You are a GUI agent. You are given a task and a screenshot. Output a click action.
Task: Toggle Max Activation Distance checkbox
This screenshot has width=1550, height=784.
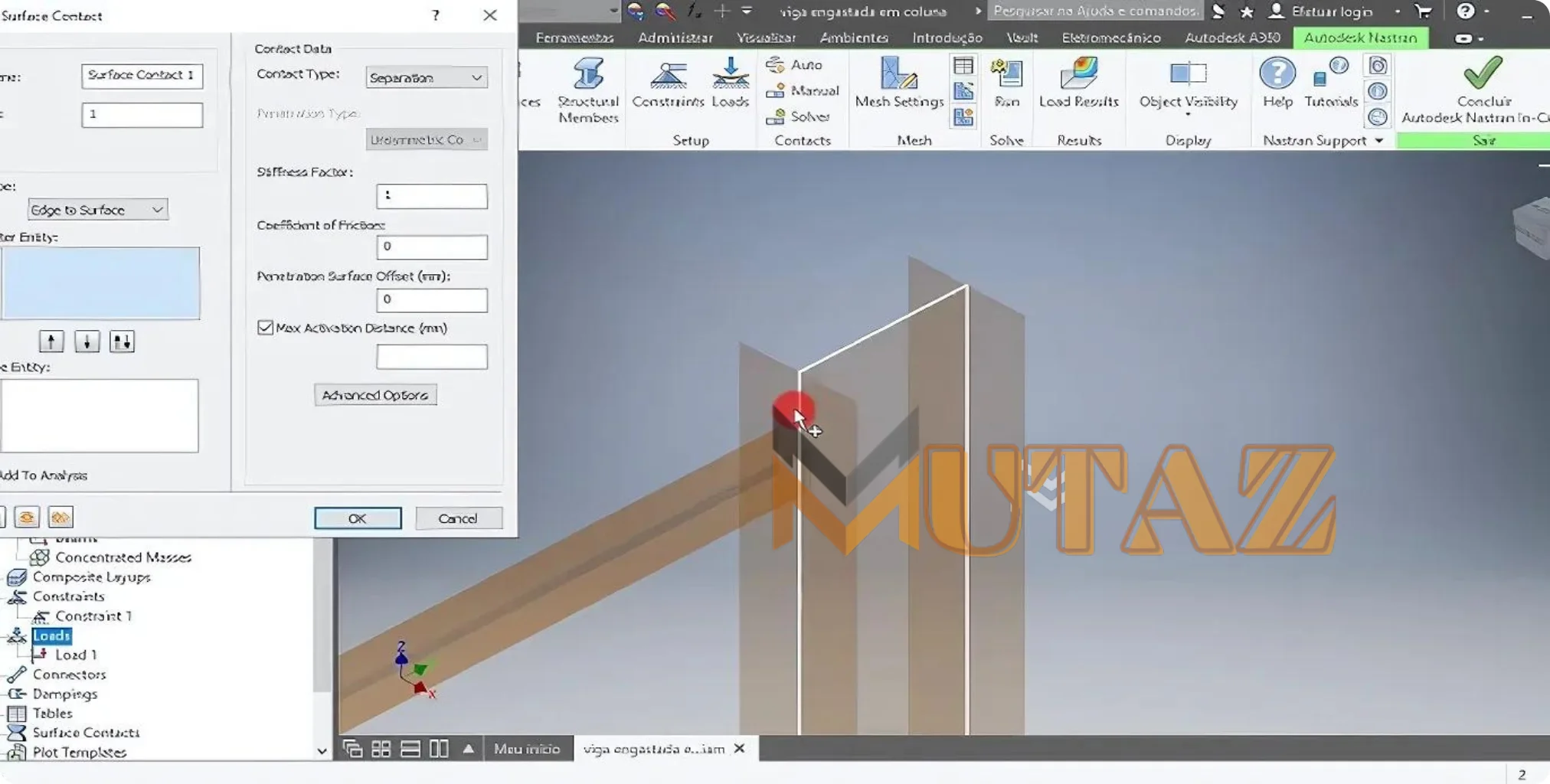click(265, 328)
